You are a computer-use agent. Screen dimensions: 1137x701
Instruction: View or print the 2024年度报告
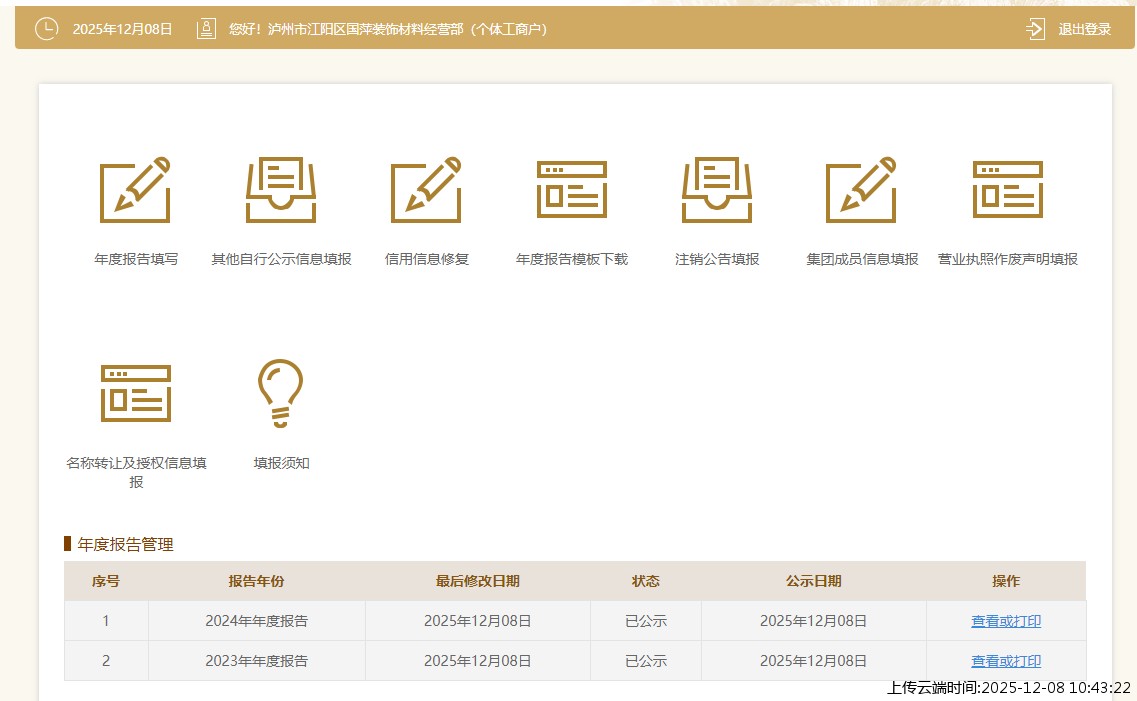1006,621
